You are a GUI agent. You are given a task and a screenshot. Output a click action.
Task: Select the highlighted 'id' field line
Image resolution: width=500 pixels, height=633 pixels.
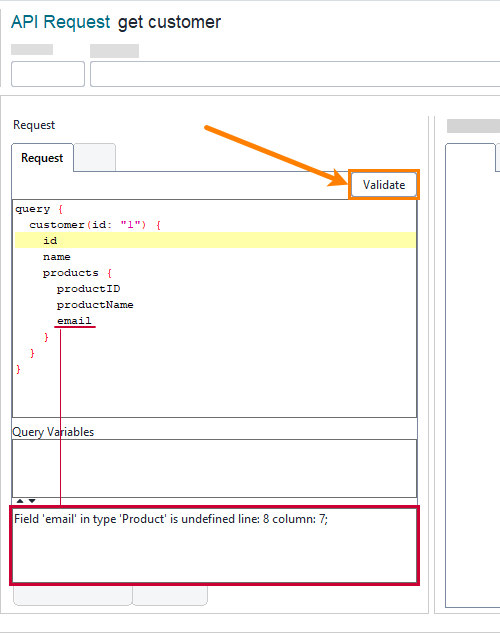point(215,240)
